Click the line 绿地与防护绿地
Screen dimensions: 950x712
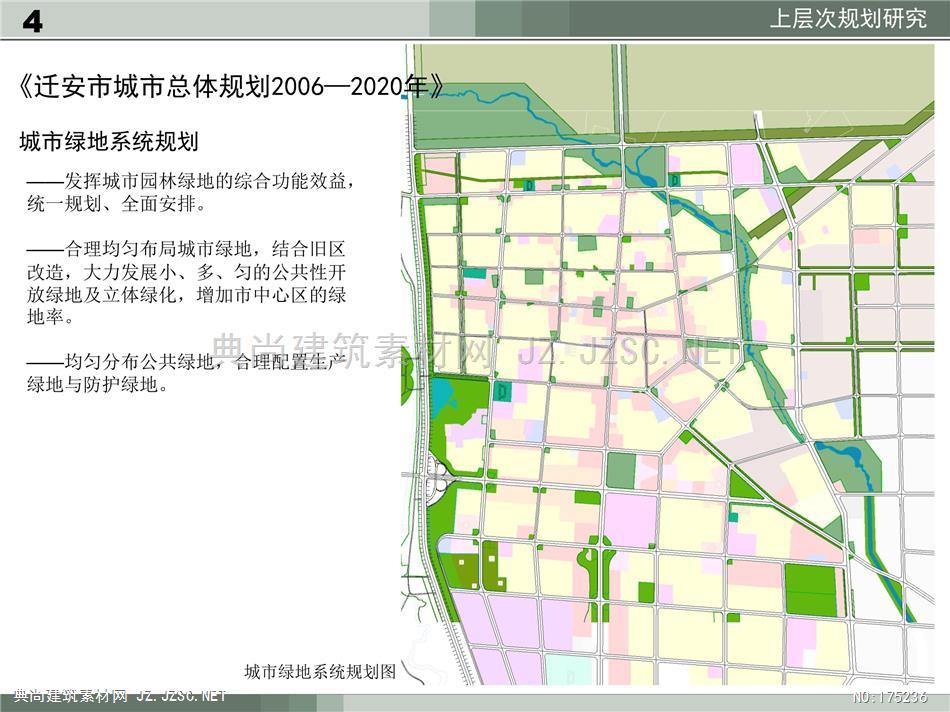click(x=98, y=384)
